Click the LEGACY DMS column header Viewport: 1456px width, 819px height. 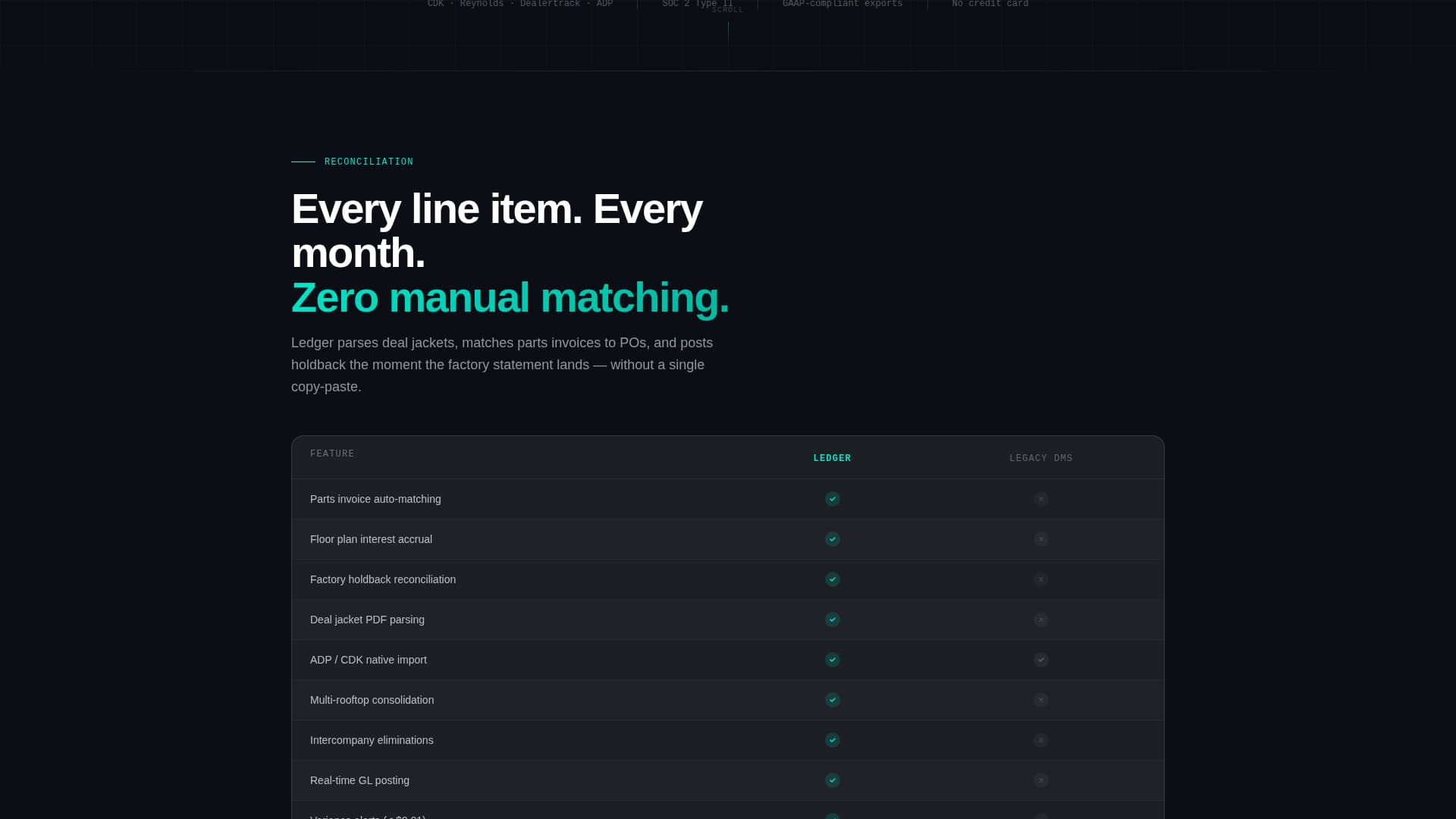coord(1041,458)
